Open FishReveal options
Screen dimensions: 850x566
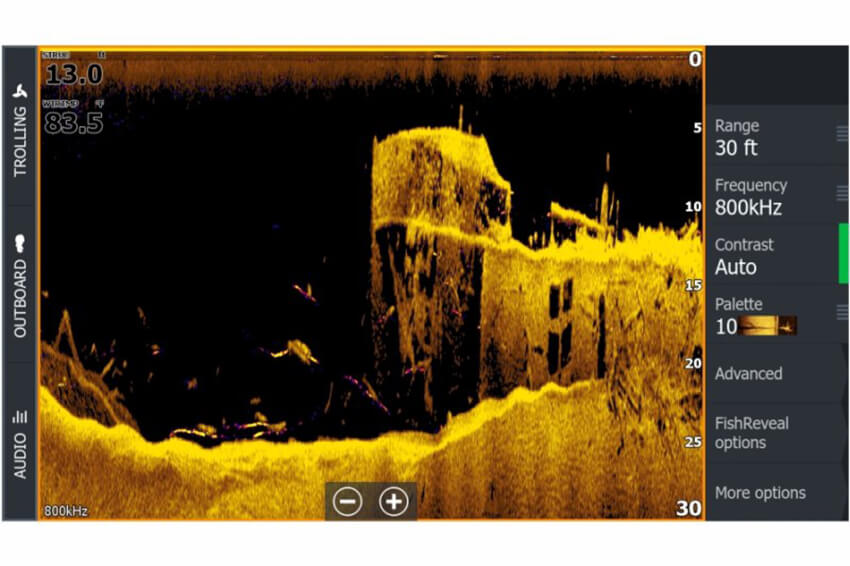coord(751,432)
